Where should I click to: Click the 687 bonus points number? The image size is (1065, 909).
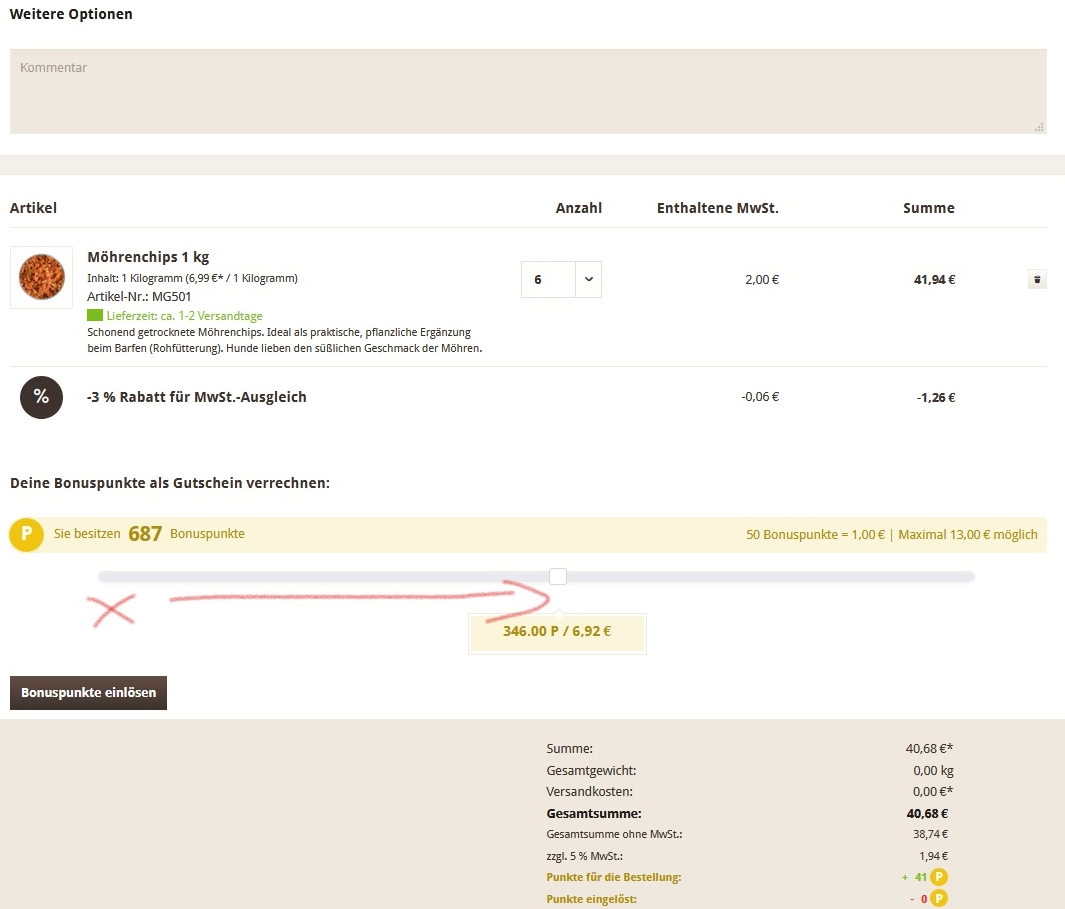145,534
